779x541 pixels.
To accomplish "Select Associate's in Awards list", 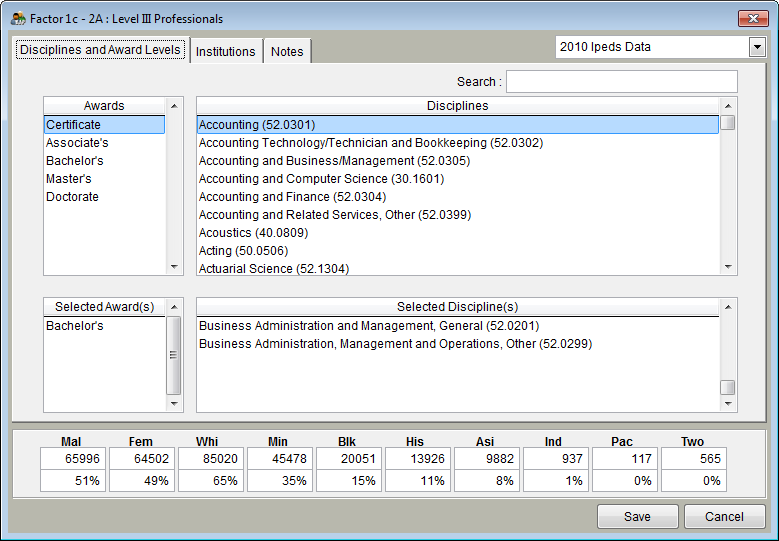I will click(104, 143).
